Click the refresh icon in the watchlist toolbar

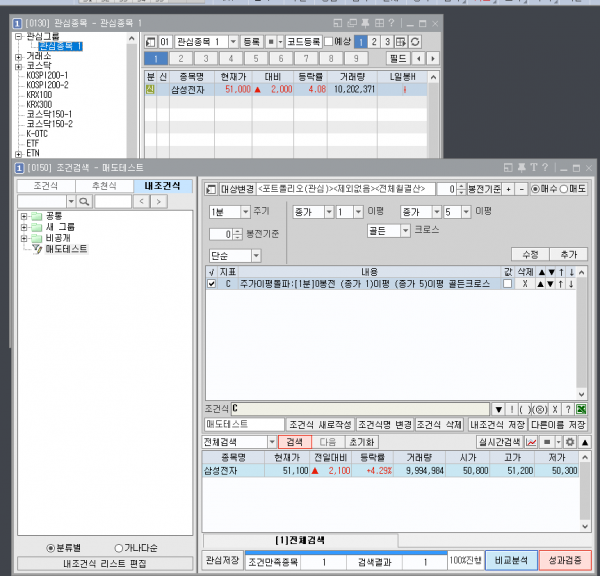click(x=415, y=42)
